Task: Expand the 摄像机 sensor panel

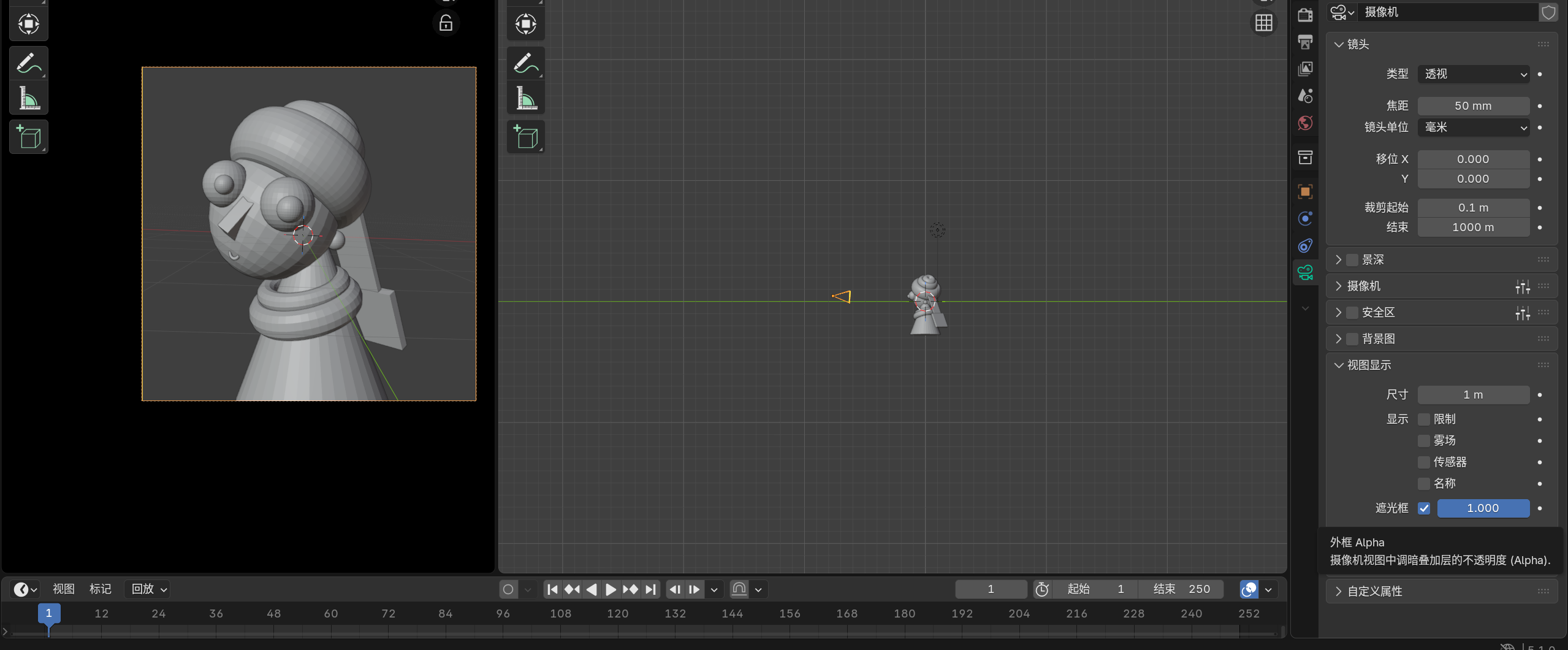Action: (1338, 286)
